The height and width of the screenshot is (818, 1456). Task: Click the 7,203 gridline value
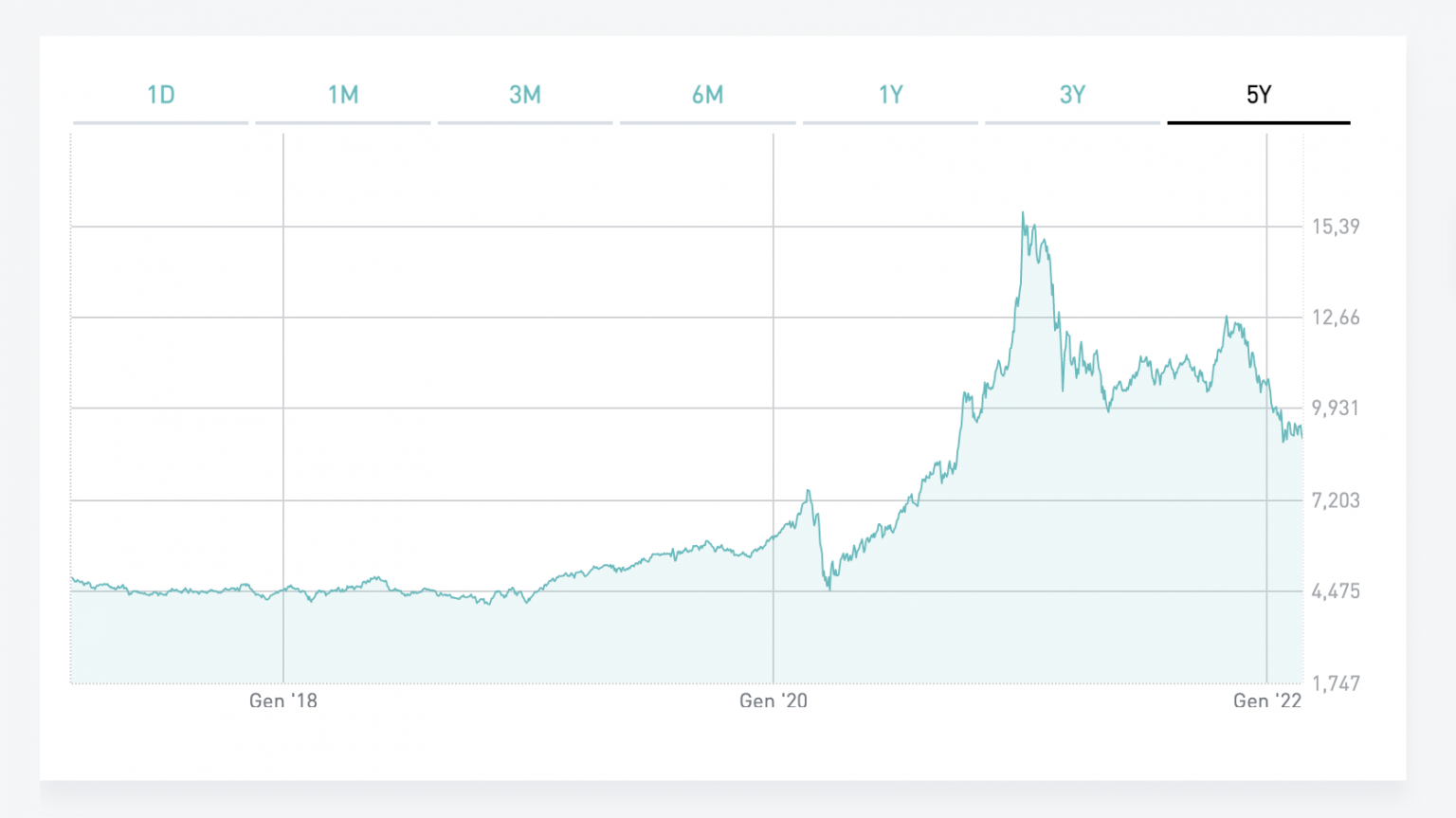(x=1335, y=501)
